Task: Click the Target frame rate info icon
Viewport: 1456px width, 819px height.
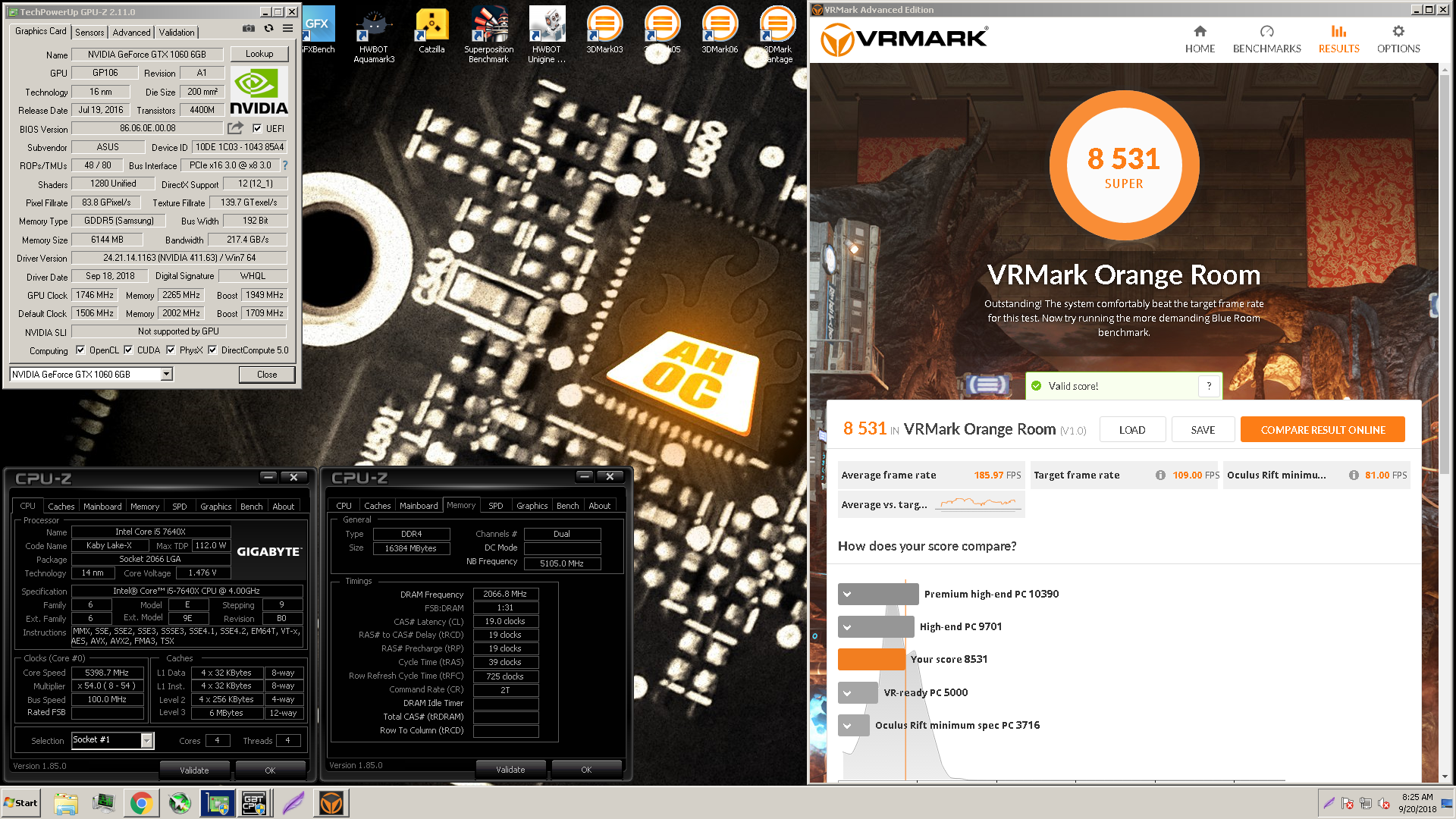Action: pos(1160,475)
